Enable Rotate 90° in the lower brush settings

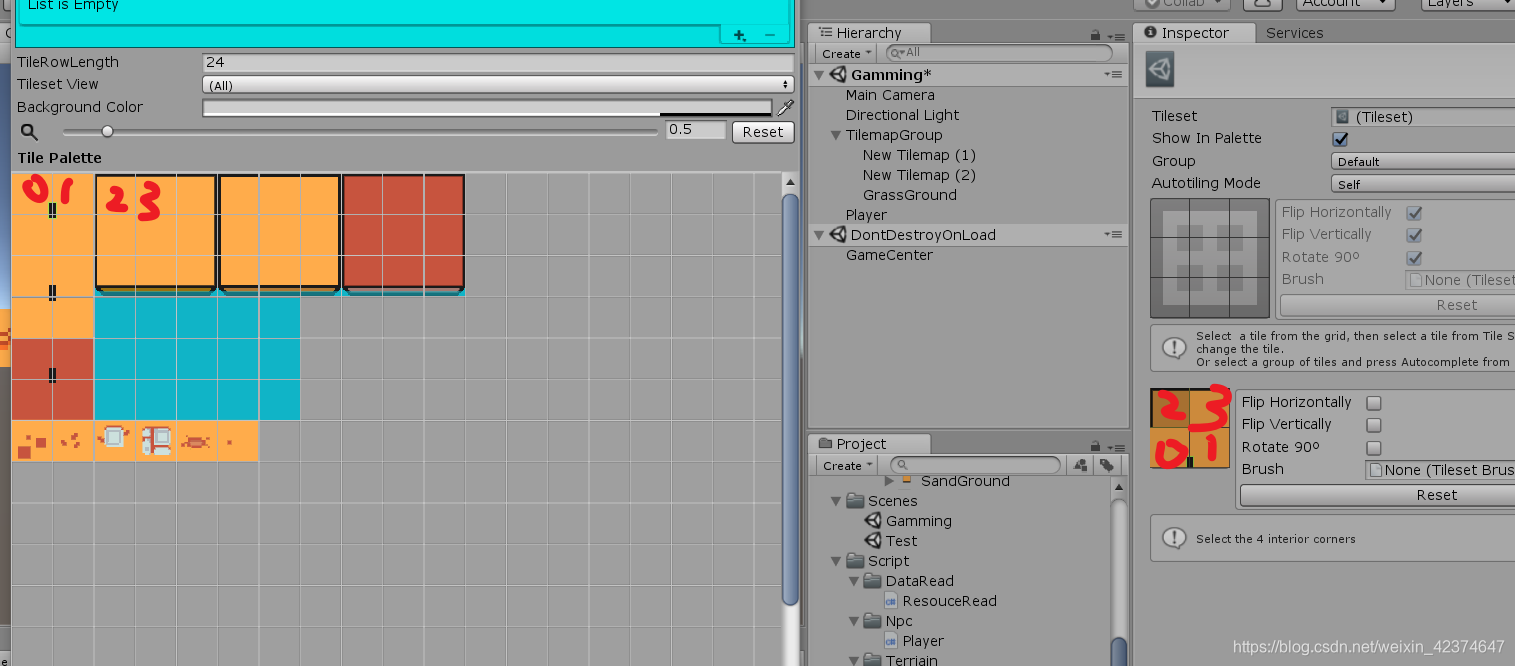1374,447
